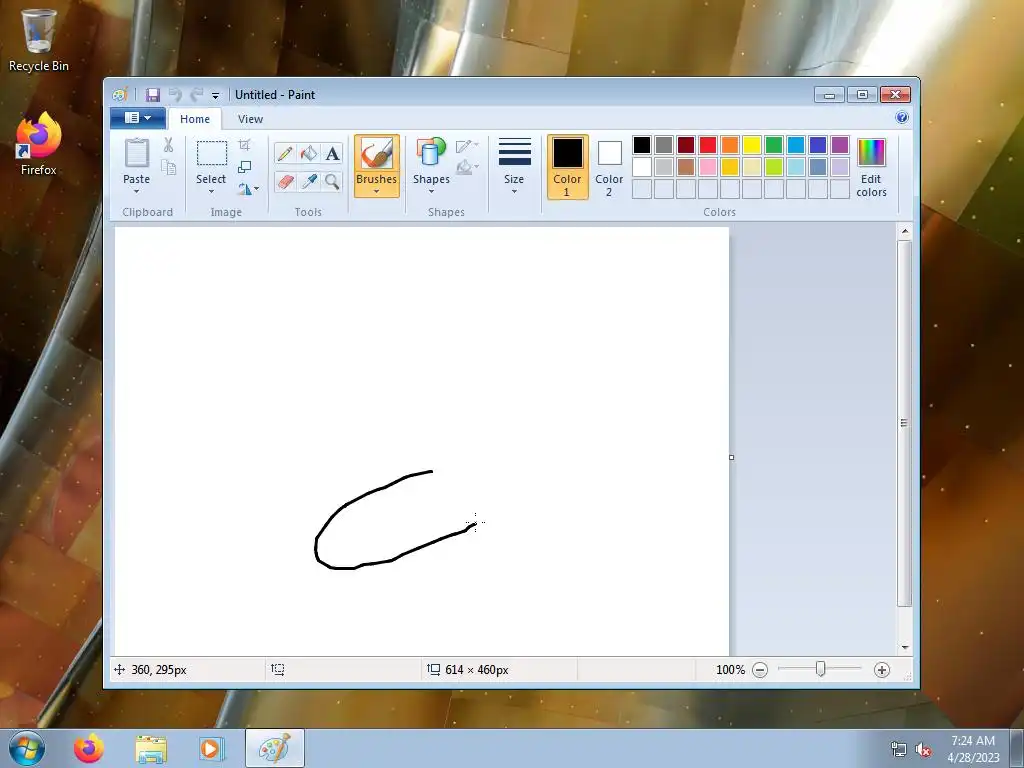Toggle Color 1 as active color

[568, 167]
